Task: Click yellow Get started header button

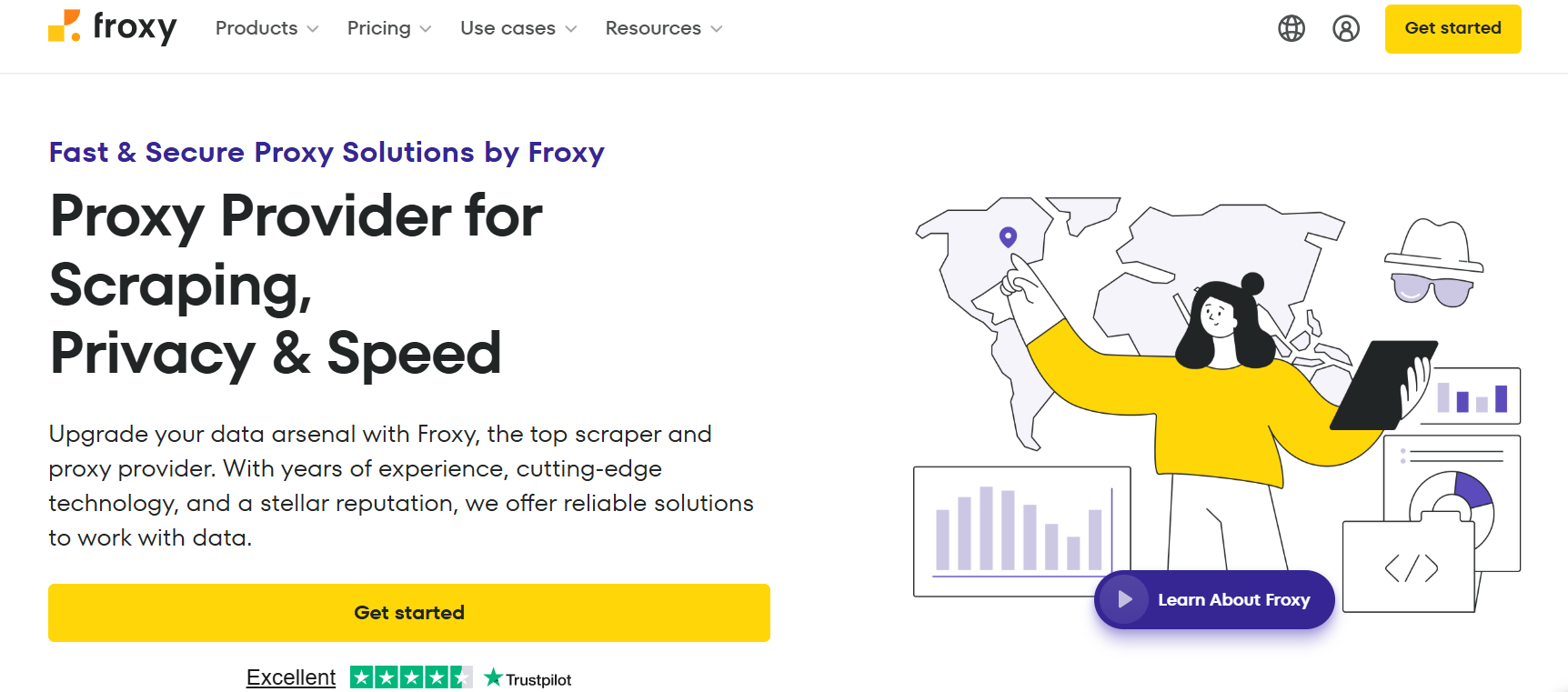Action: (1452, 28)
